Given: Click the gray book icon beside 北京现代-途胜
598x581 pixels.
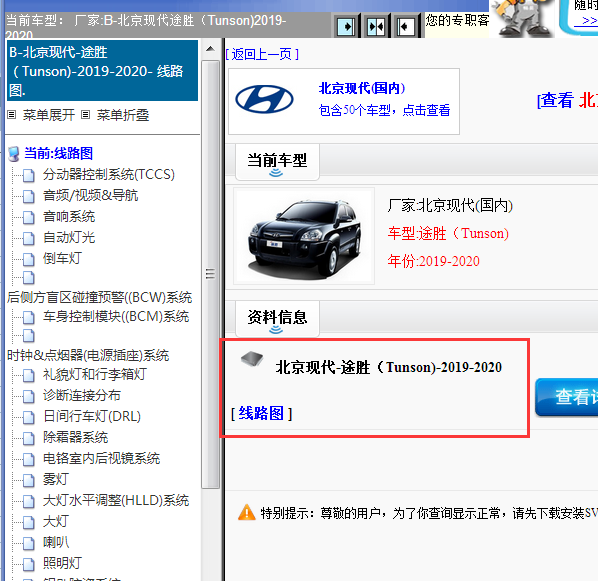Looking at the screenshot, I should pos(252,359).
